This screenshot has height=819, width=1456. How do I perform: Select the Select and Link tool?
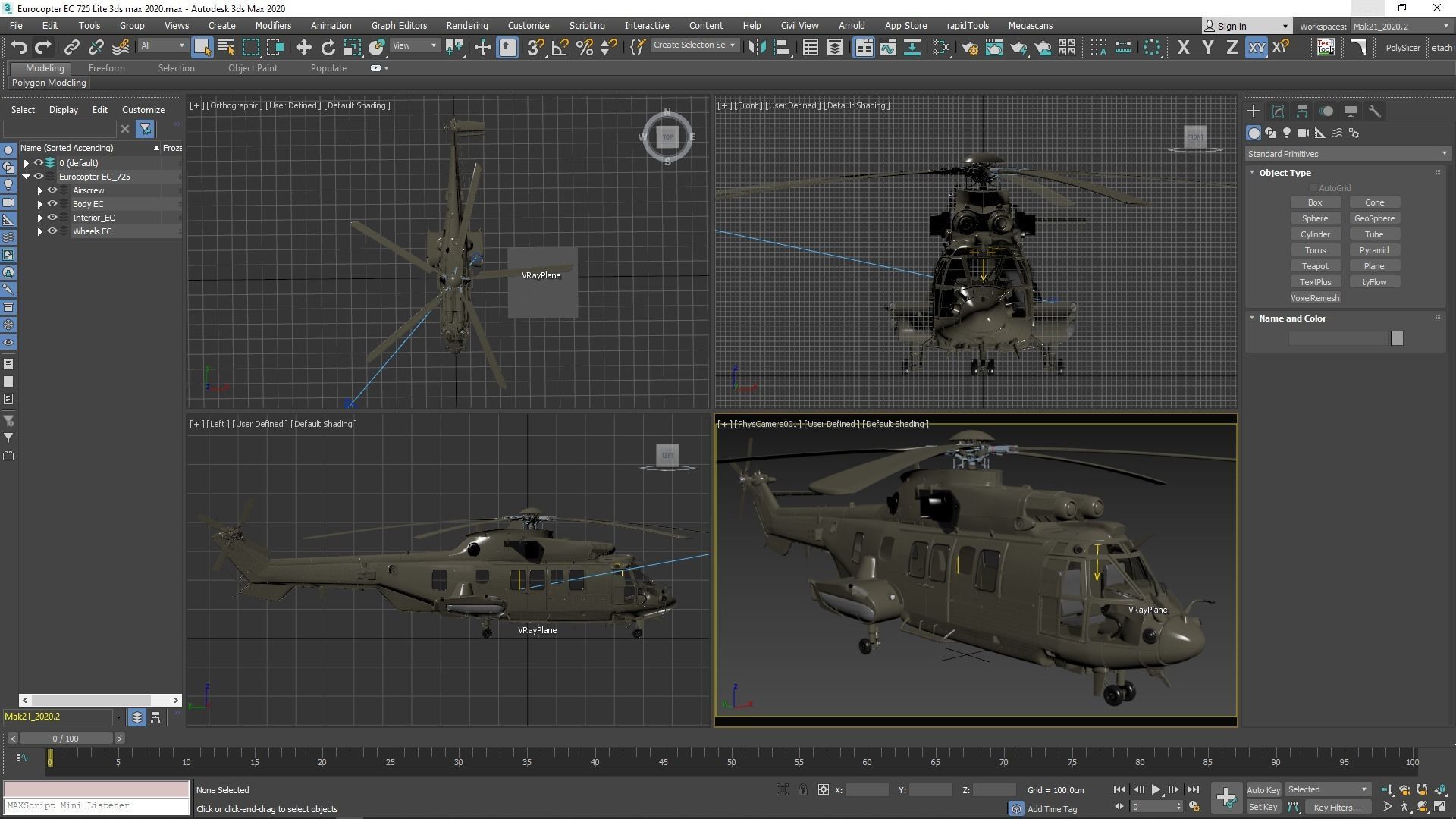pos(71,47)
